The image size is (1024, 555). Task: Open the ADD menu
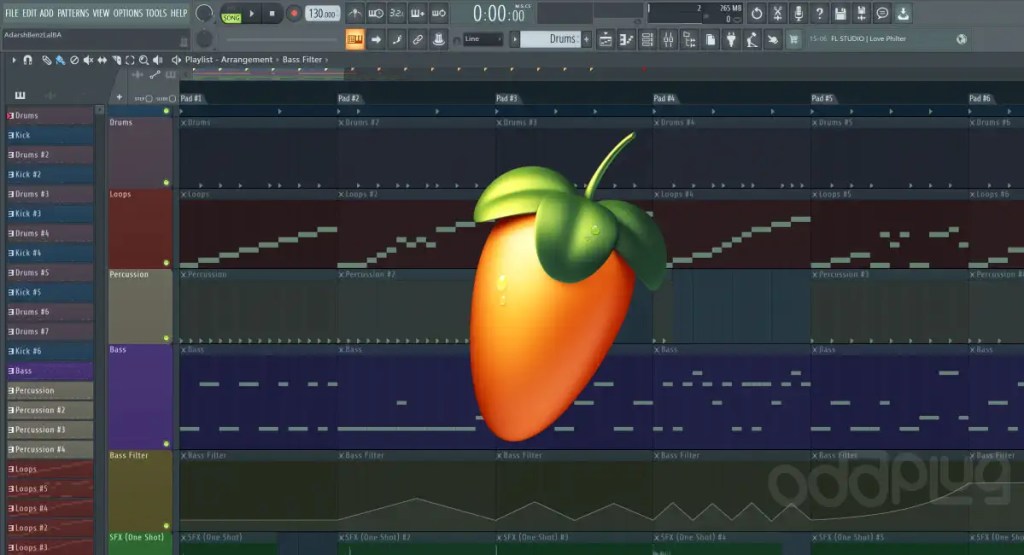[x=46, y=13]
